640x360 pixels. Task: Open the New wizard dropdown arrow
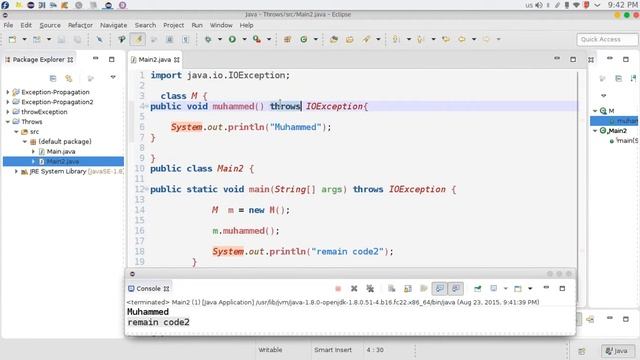24,40
